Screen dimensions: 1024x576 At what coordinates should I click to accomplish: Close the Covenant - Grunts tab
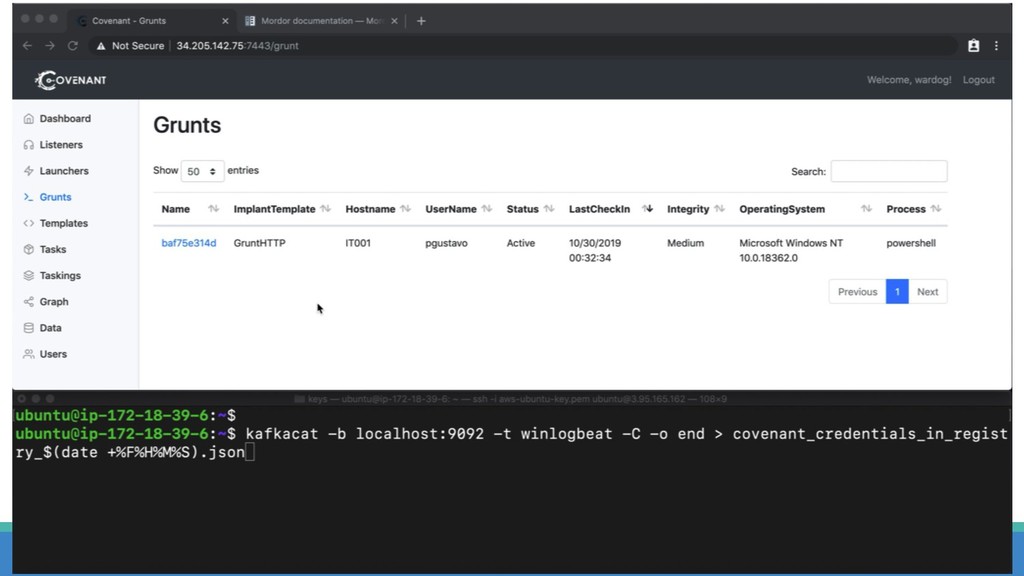[x=225, y=21]
